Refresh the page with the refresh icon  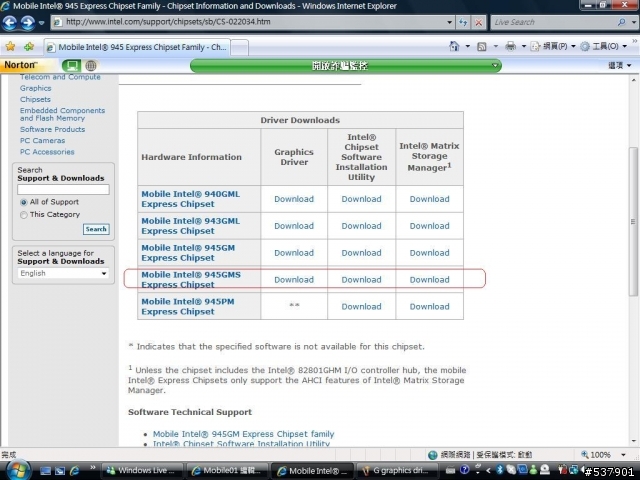(463, 22)
